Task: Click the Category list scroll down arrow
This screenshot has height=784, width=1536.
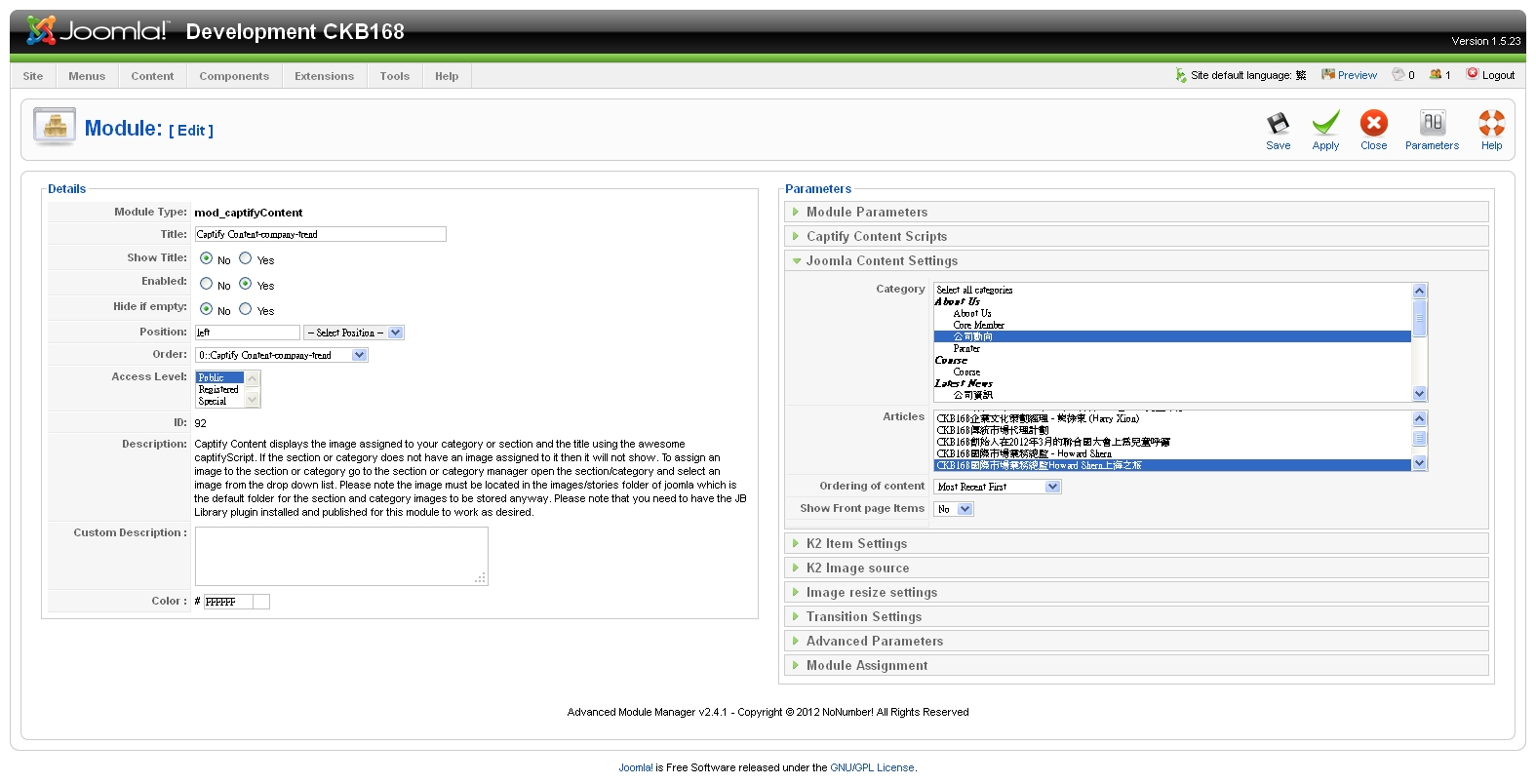Action: [x=1420, y=394]
